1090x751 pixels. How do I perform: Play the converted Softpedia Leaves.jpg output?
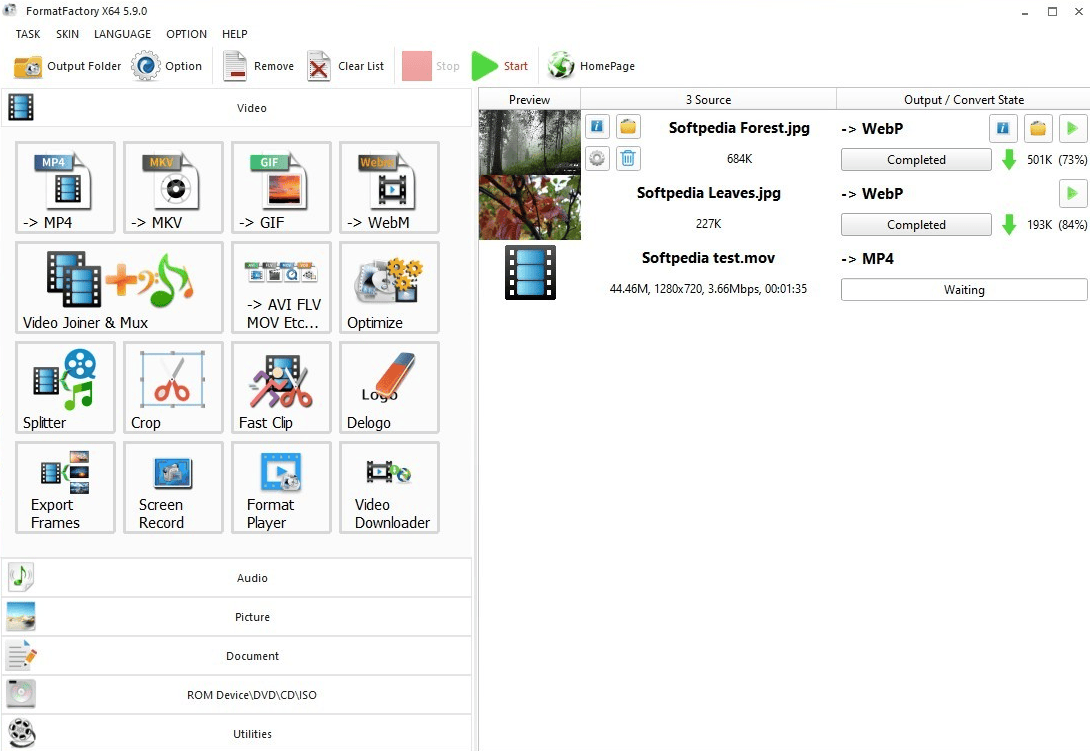point(1073,193)
